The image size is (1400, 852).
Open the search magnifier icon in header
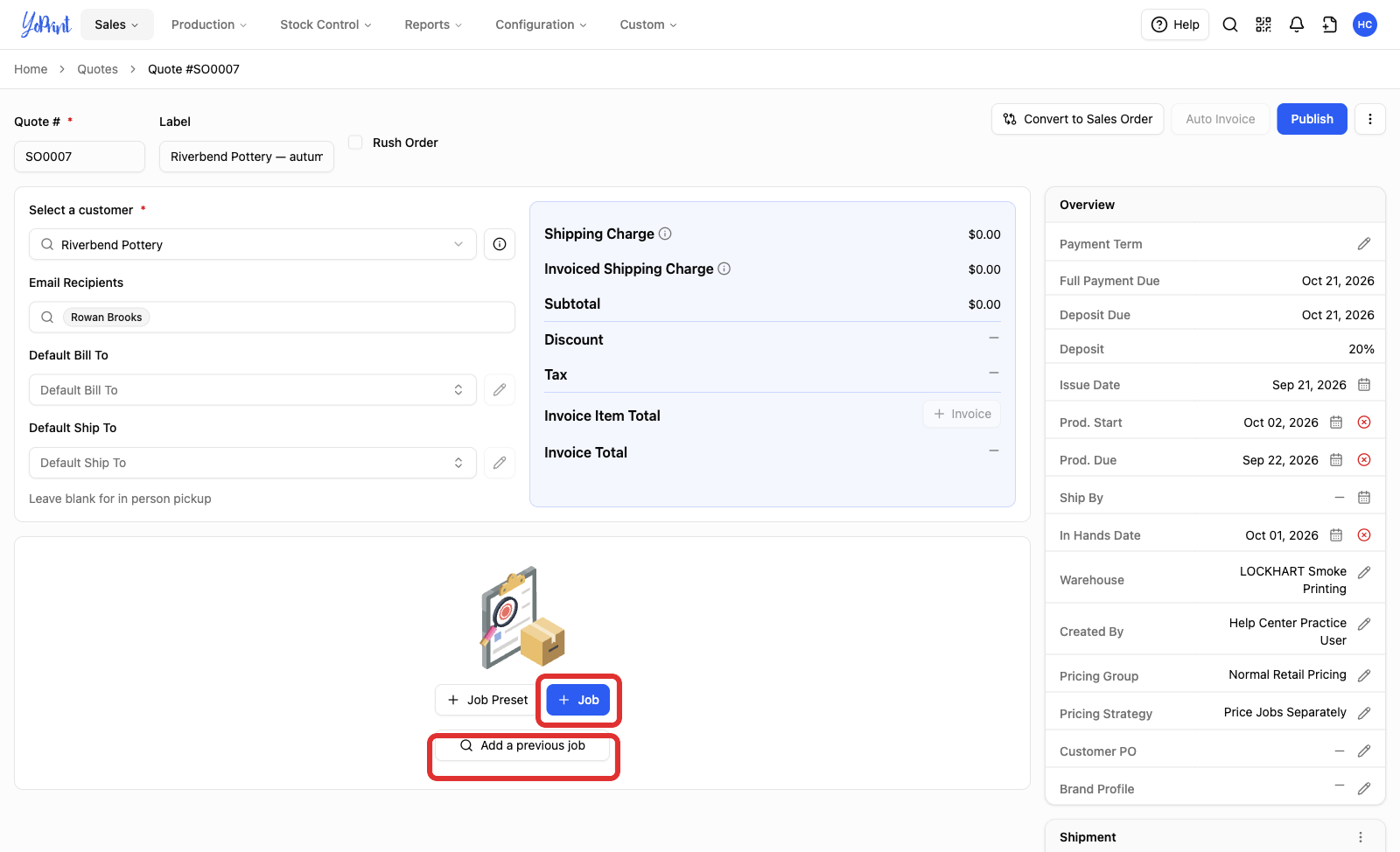pyautogui.click(x=1230, y=24)
